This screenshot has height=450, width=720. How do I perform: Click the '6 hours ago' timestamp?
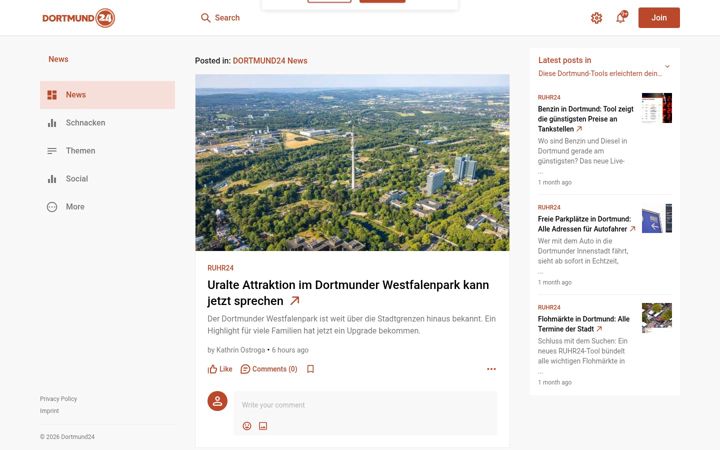[x=290, y=350]
